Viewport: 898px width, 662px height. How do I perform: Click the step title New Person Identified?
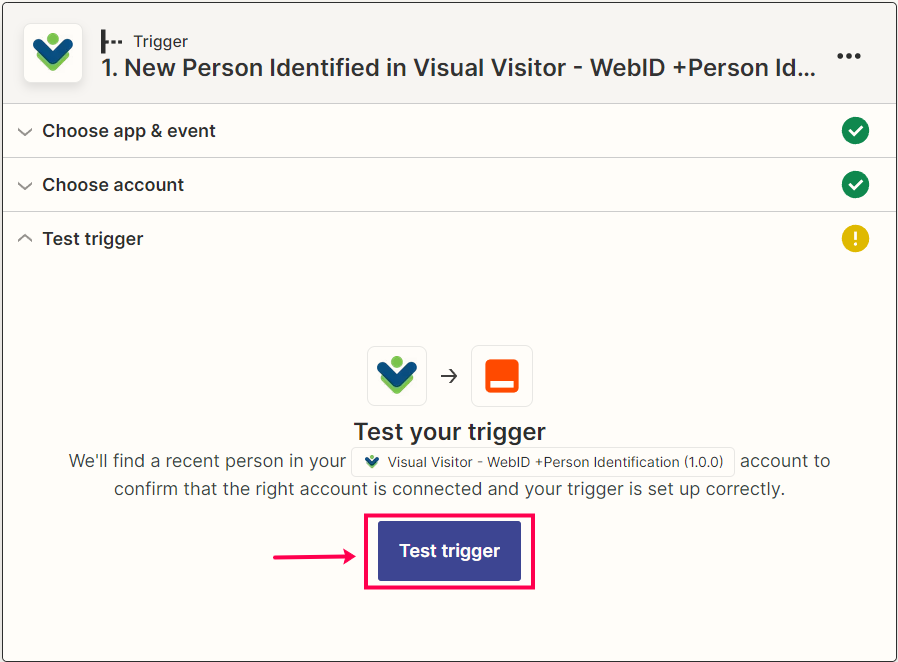coord(458,68)
